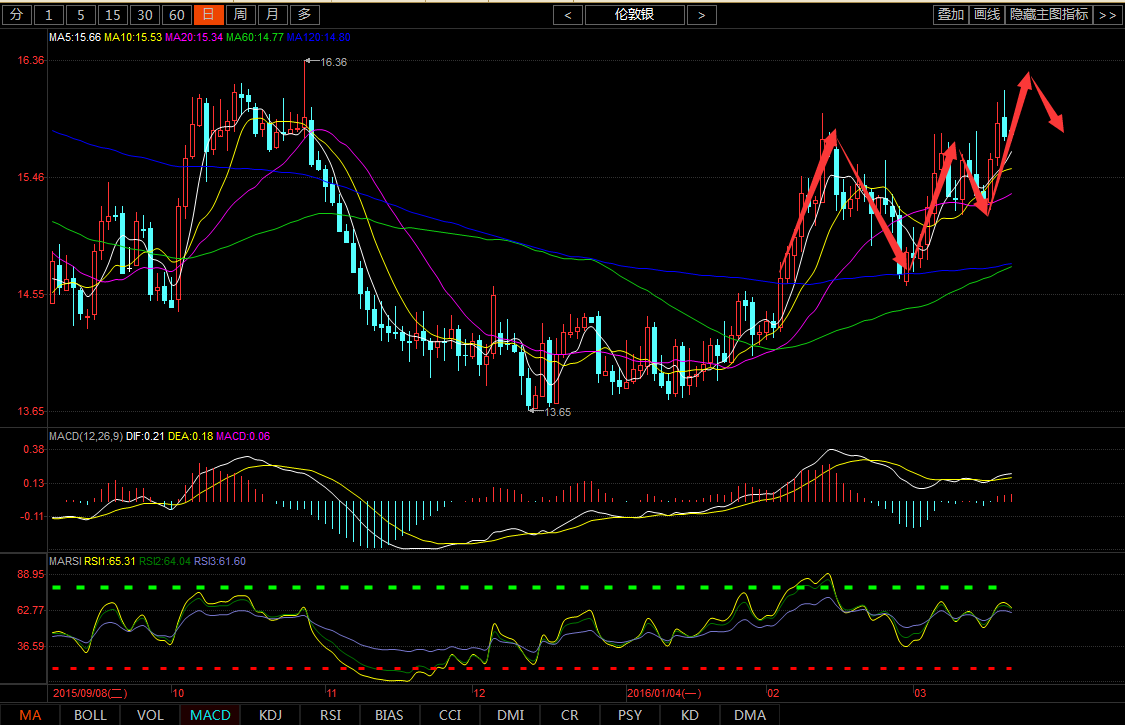
Task: Select the DMA indicator tab
Action: [750, 715]
